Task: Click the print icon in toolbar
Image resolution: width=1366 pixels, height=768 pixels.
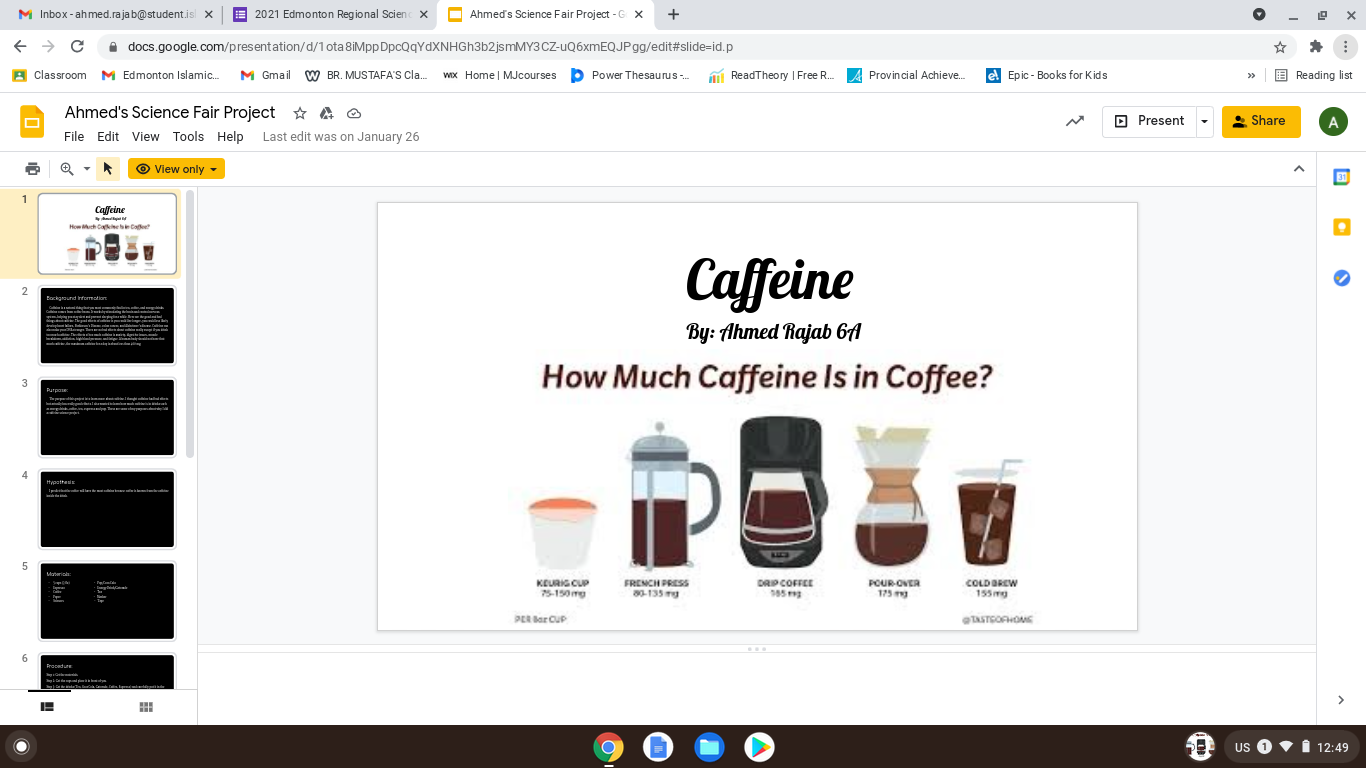Action: coord(33,169)
